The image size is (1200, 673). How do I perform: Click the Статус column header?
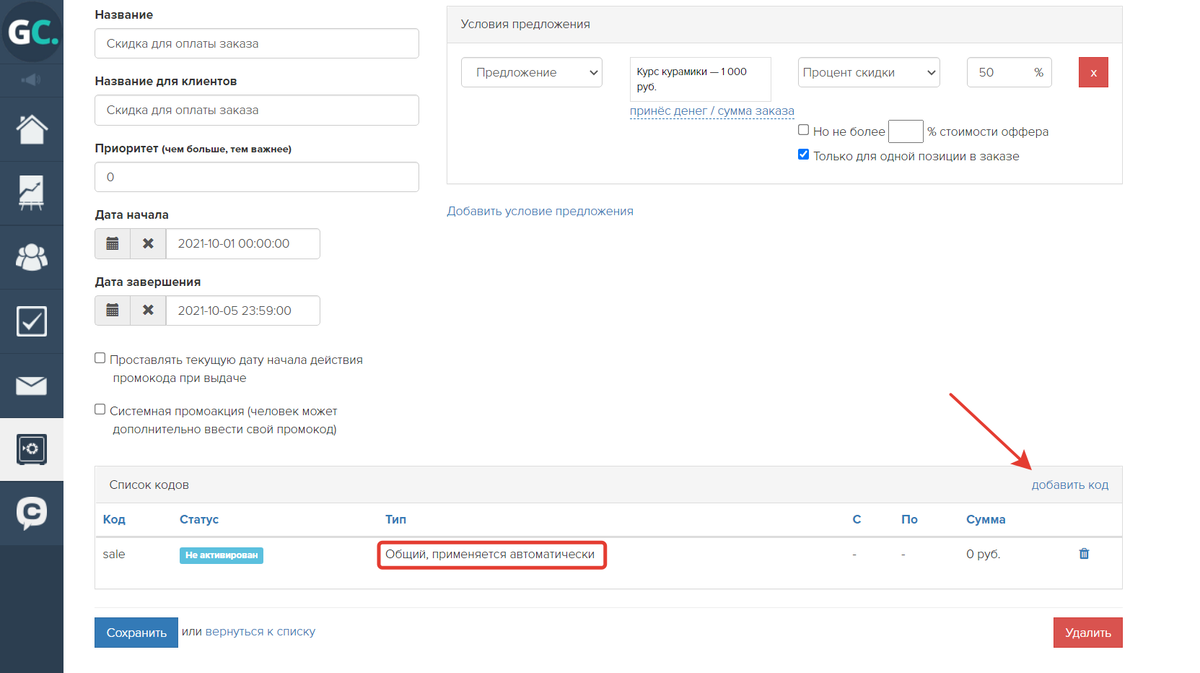coord(199,520)
